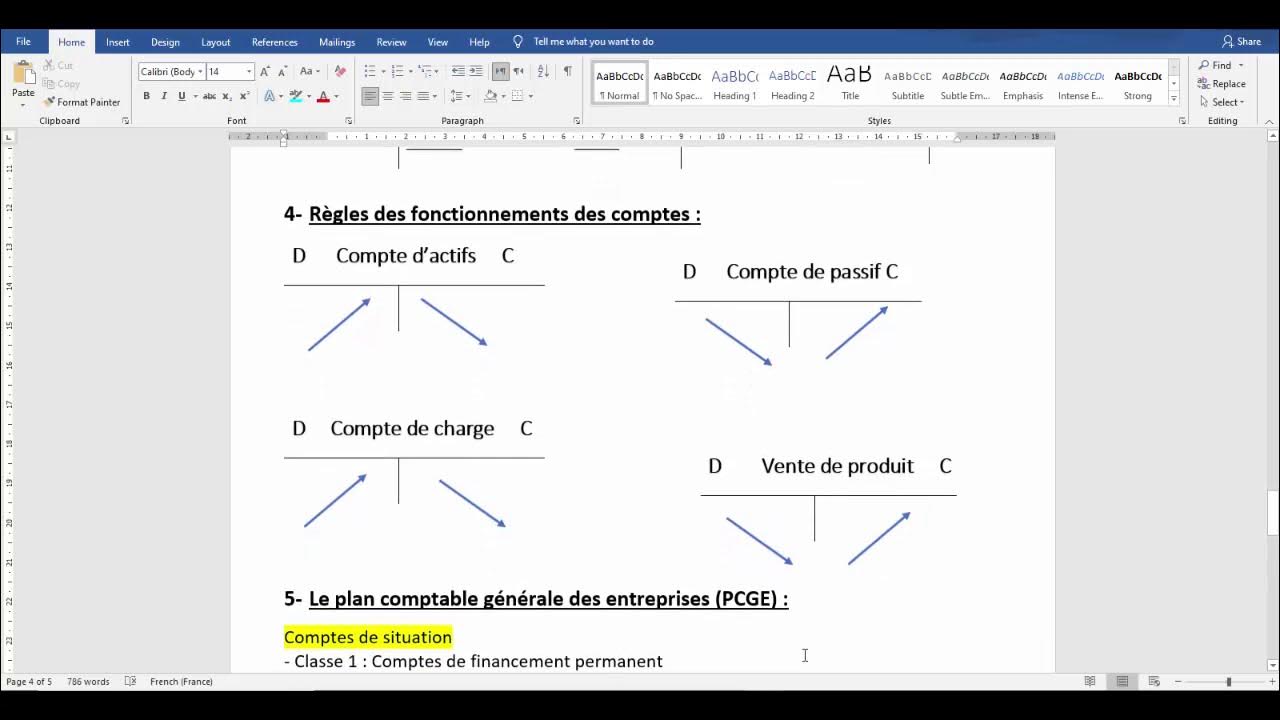Switch to Print Layout view
Viewport: 1280px width, 720px height.
click(x=1122, y=681)
